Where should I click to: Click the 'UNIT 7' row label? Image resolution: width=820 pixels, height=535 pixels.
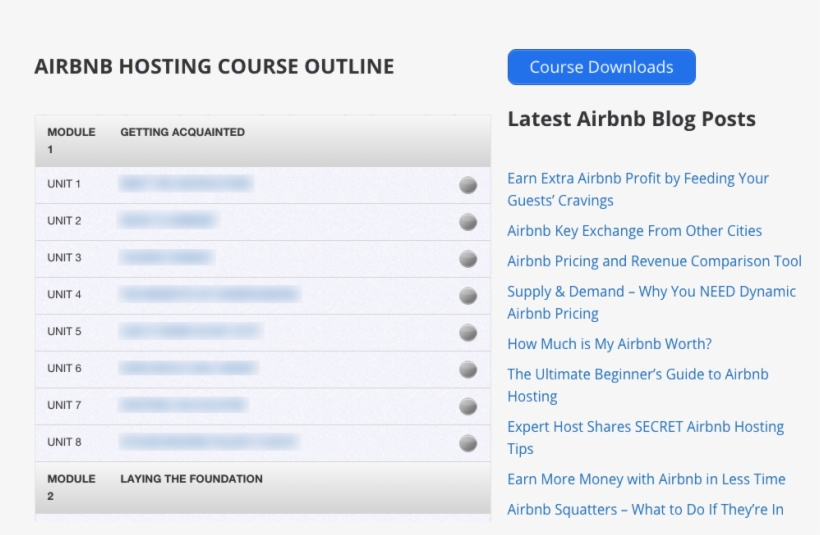pos(64,405)
